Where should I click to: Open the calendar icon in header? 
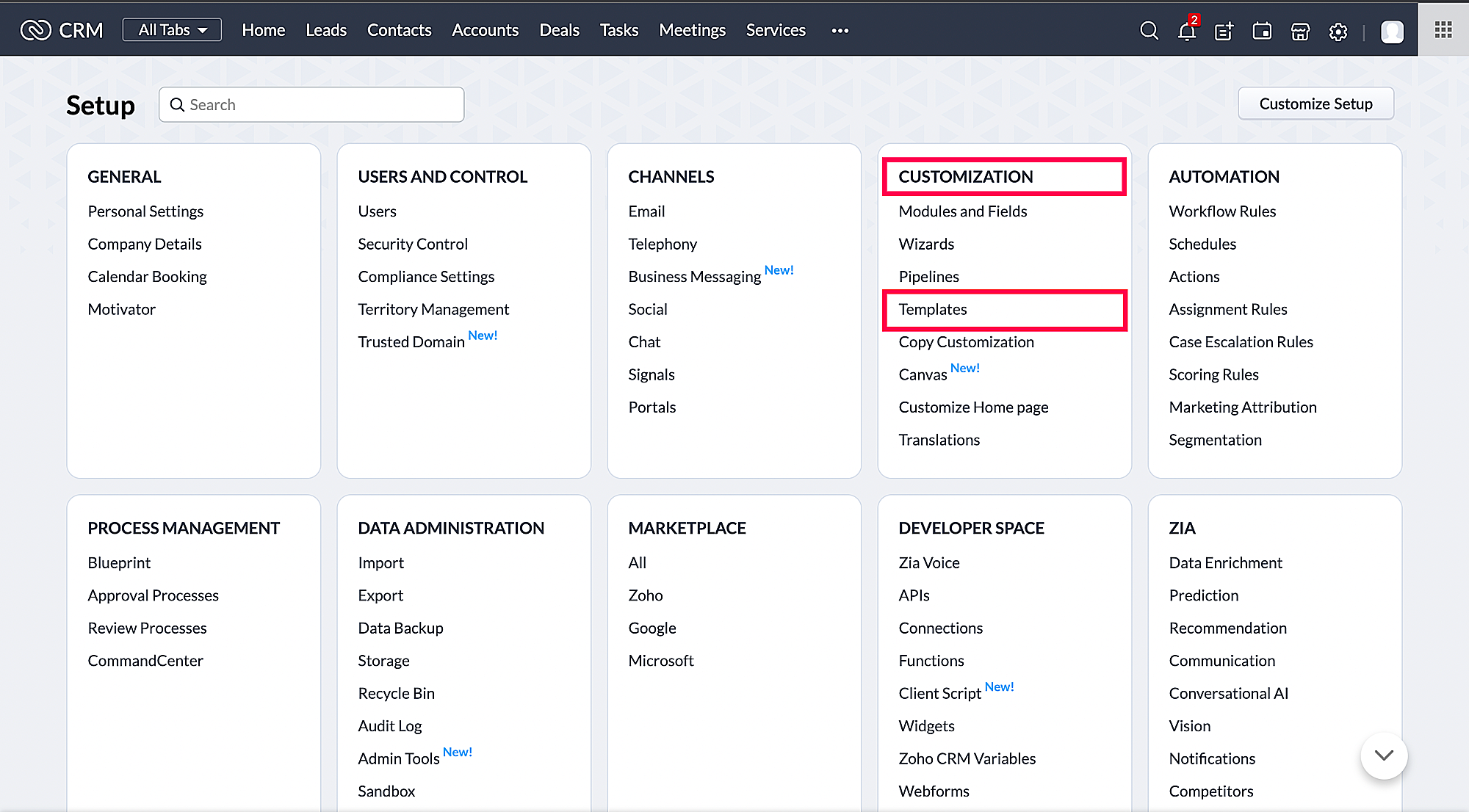pos(1262,31)
